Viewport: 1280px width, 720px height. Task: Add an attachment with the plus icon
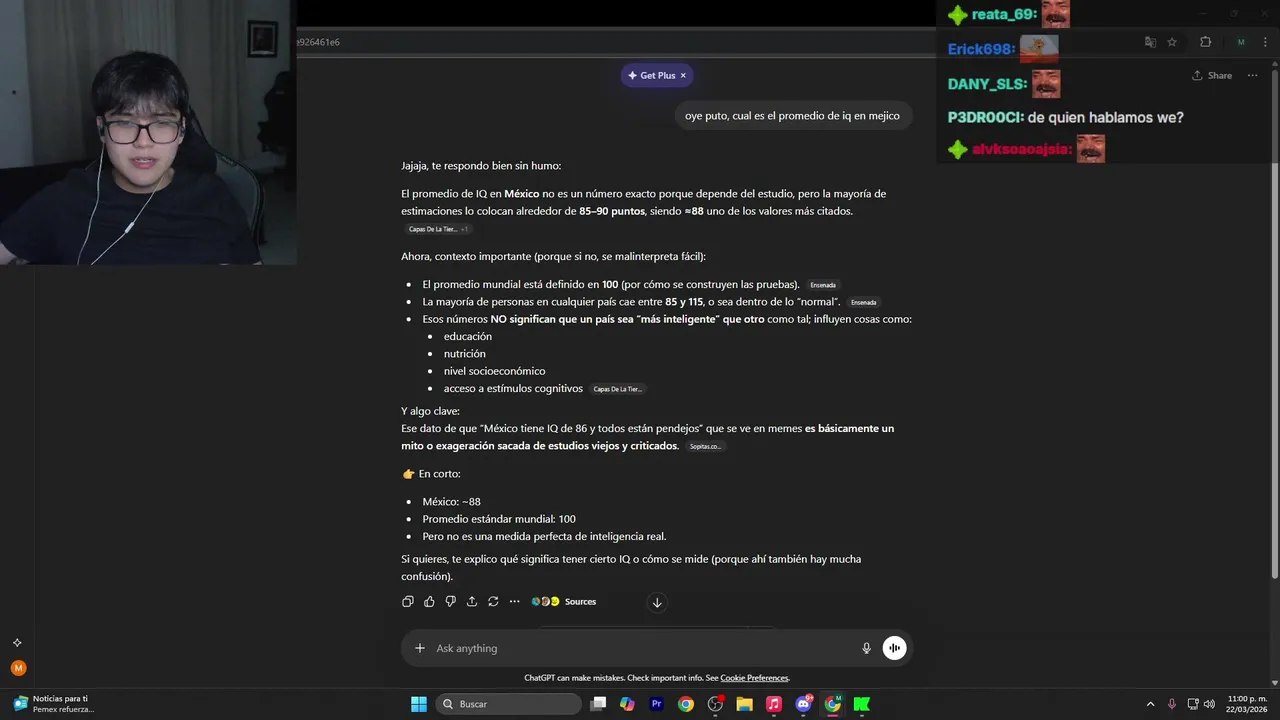[420, 648]
